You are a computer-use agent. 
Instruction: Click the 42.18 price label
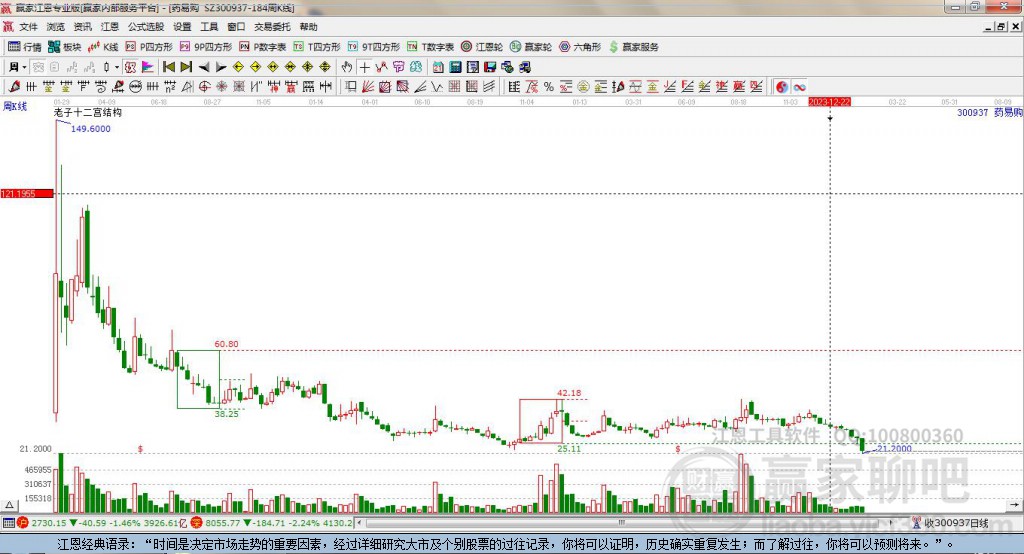569,393
